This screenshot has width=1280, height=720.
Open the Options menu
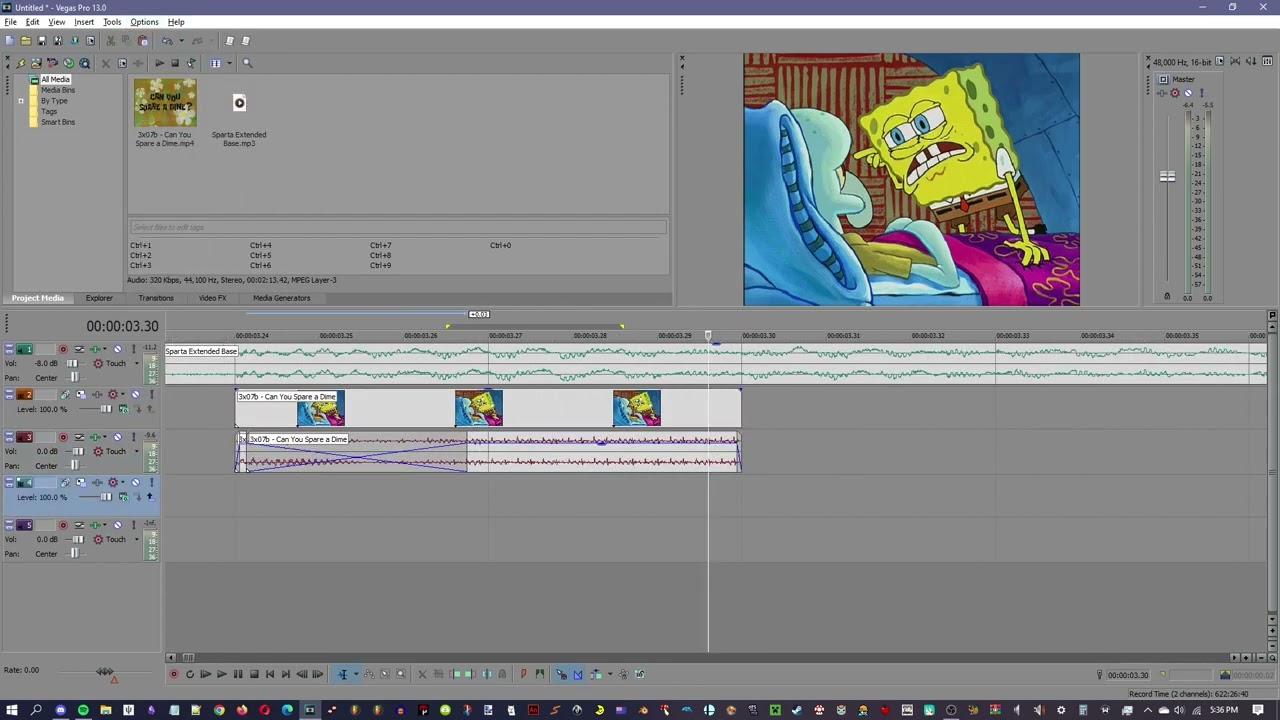tap(144, 22)
